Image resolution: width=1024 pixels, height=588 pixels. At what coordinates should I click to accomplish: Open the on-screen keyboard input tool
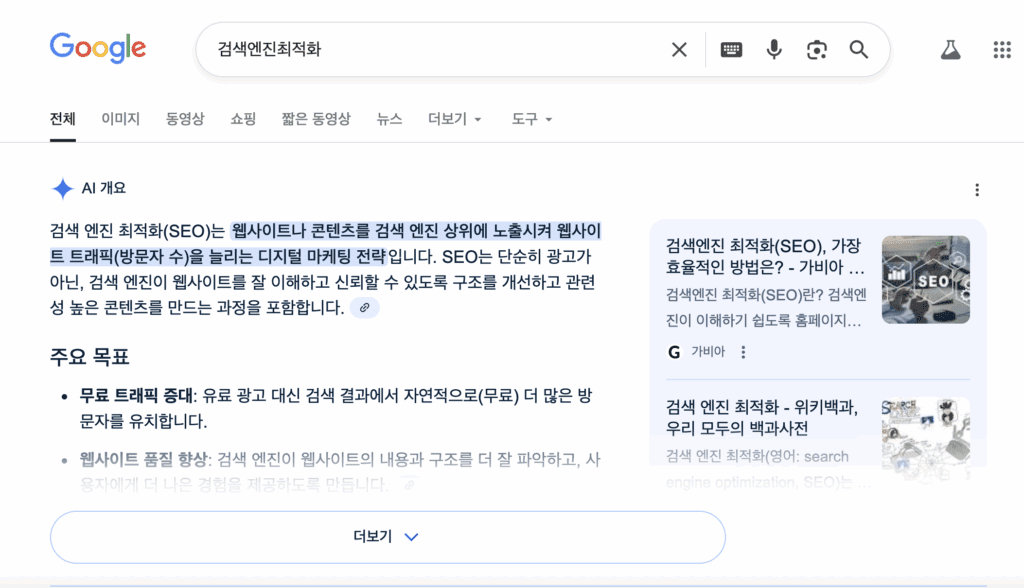click(731, 50)
